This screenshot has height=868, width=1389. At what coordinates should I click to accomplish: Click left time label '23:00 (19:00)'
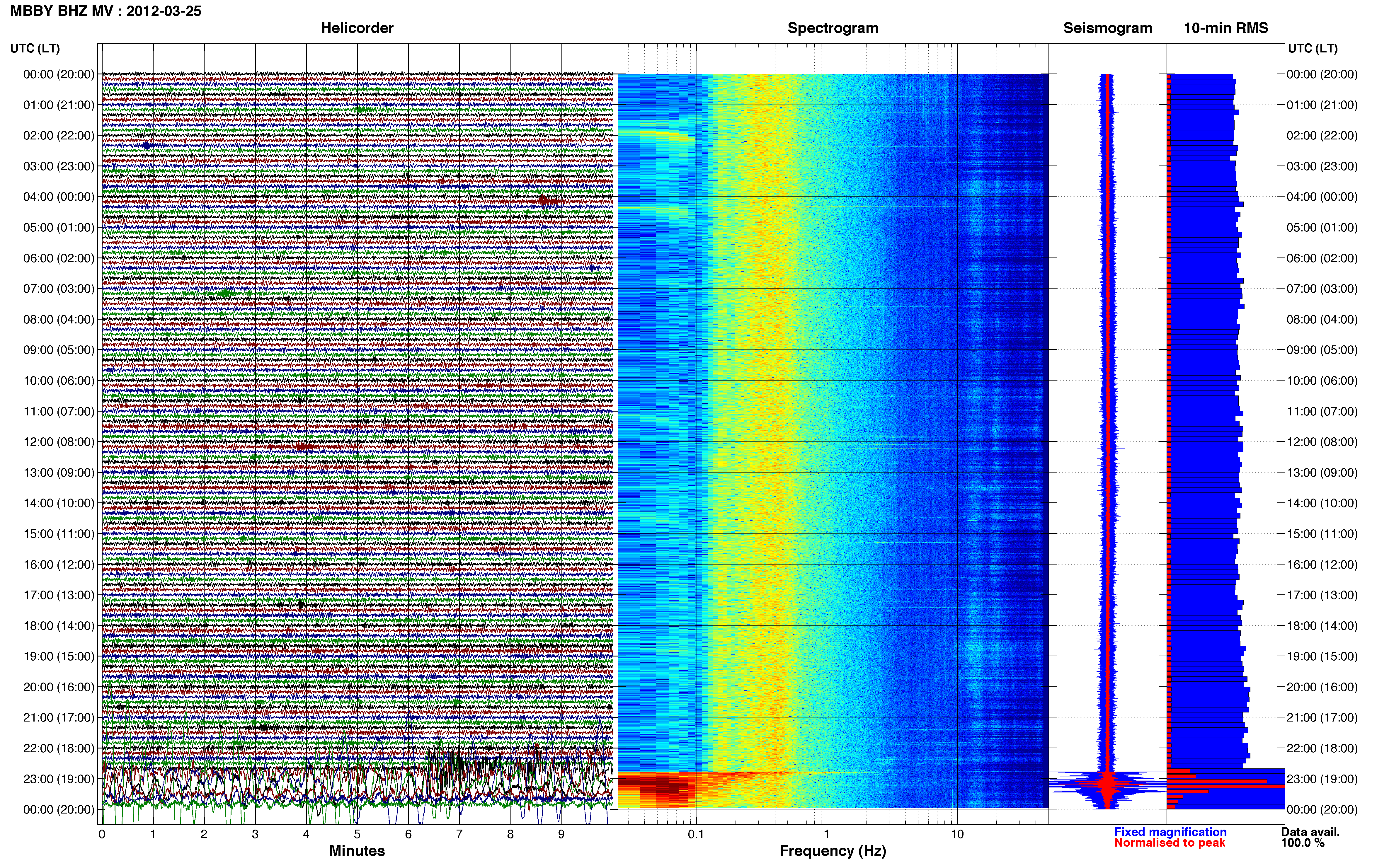pyautogui.click(x=59, y=779)
